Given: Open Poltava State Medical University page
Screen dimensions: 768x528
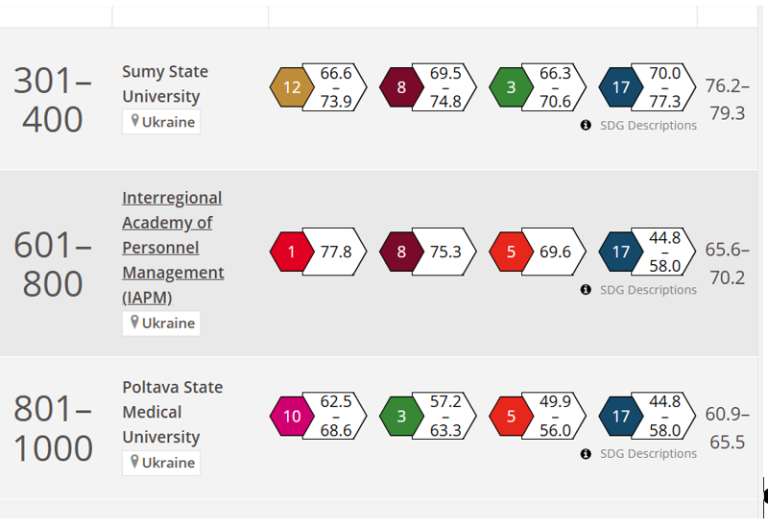Looking at the screenshot, I should (172, 411).
